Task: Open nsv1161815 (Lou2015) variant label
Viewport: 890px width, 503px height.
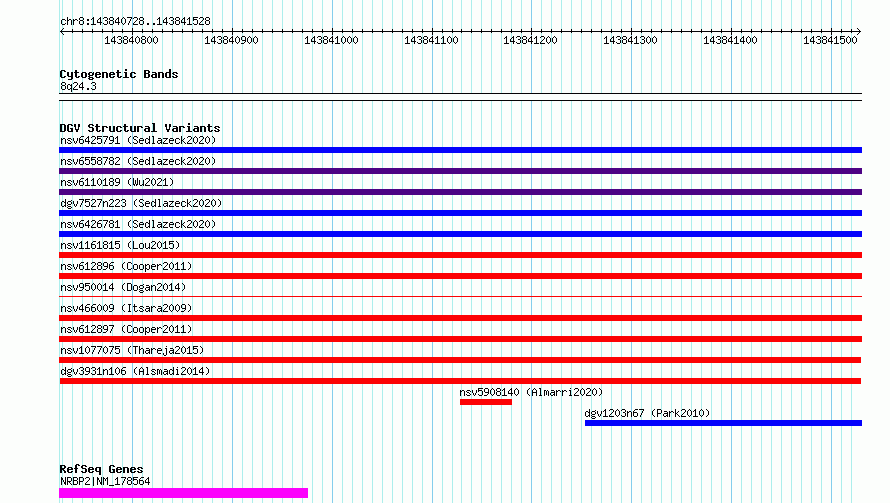Action: pos(120,245)
